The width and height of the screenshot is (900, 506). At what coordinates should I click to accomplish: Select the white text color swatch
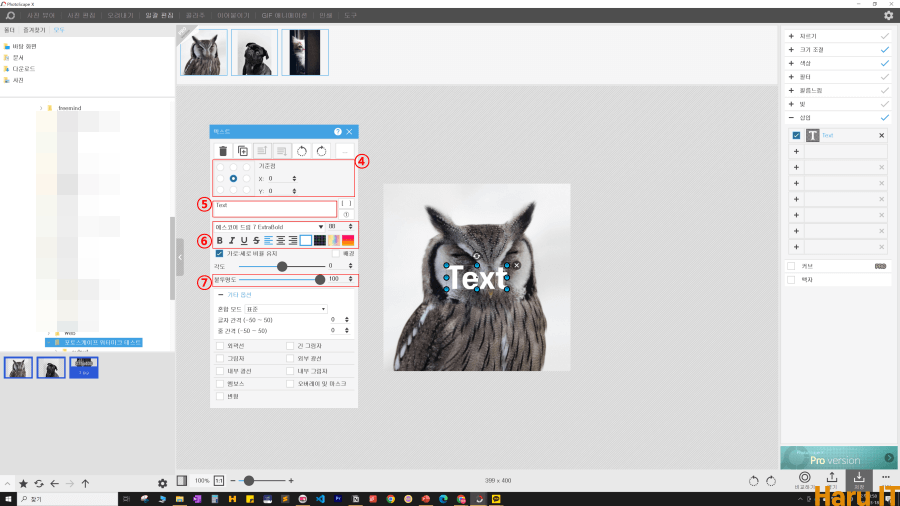pyautogui.click(x=306, y=240)
